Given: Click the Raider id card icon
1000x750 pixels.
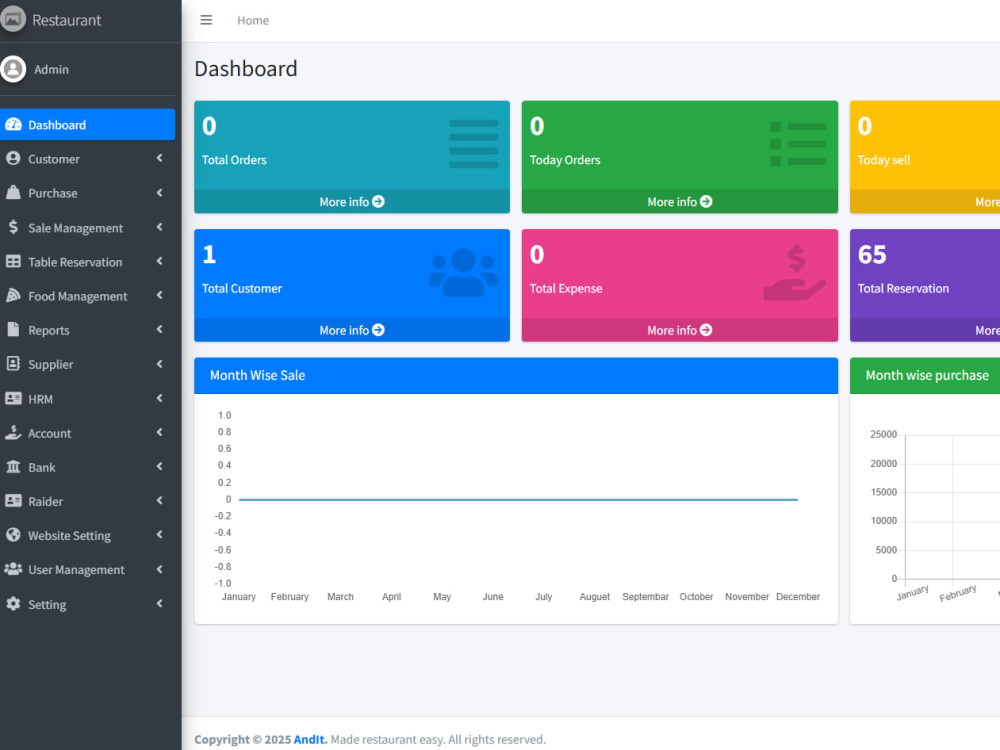Looking at the screenshot, I should (13, 501).
